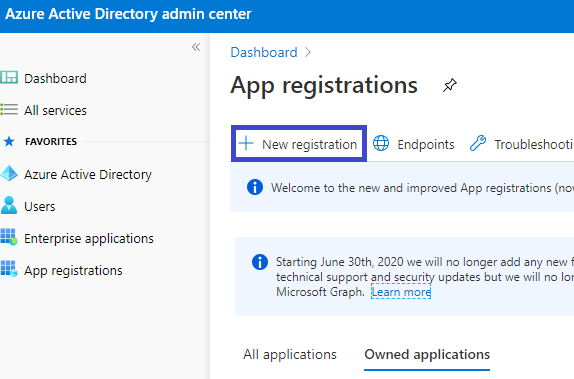Open the Dashboard breadcrumb link
Viewport: 574px width, 379px height.
tap(264, 52)
